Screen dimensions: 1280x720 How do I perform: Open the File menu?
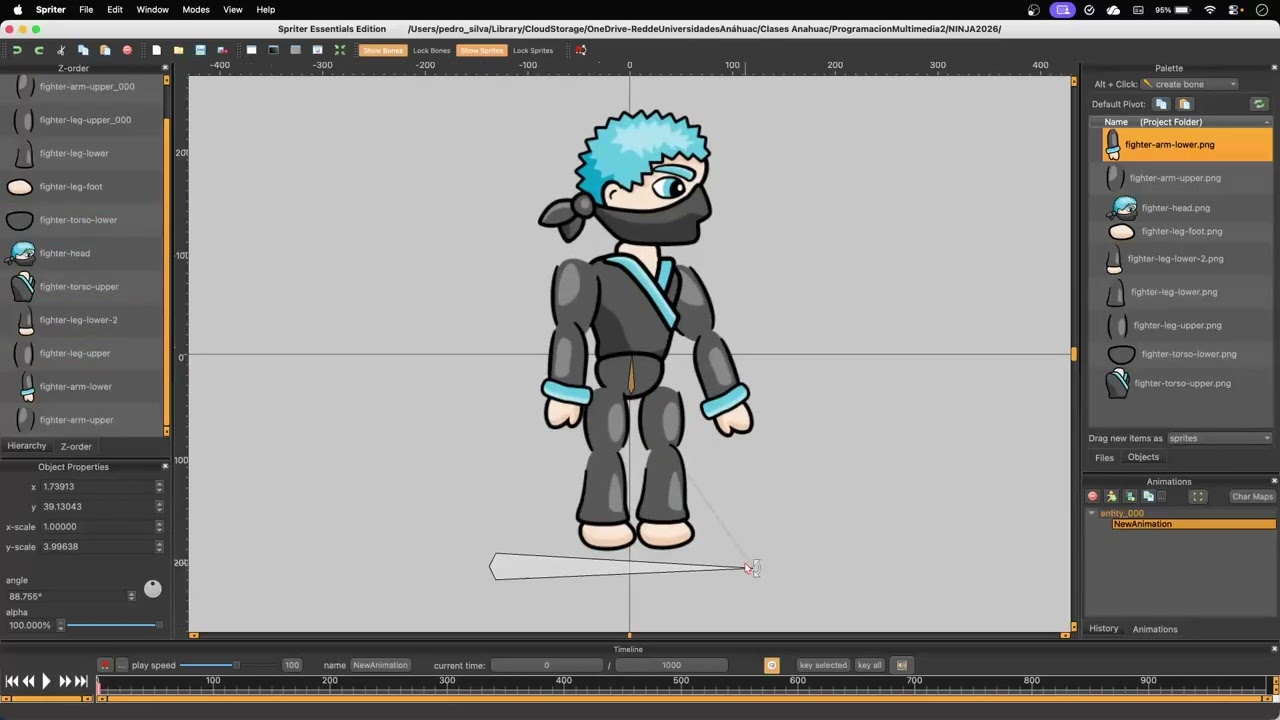pyautogui.click(x=86, y=10)
